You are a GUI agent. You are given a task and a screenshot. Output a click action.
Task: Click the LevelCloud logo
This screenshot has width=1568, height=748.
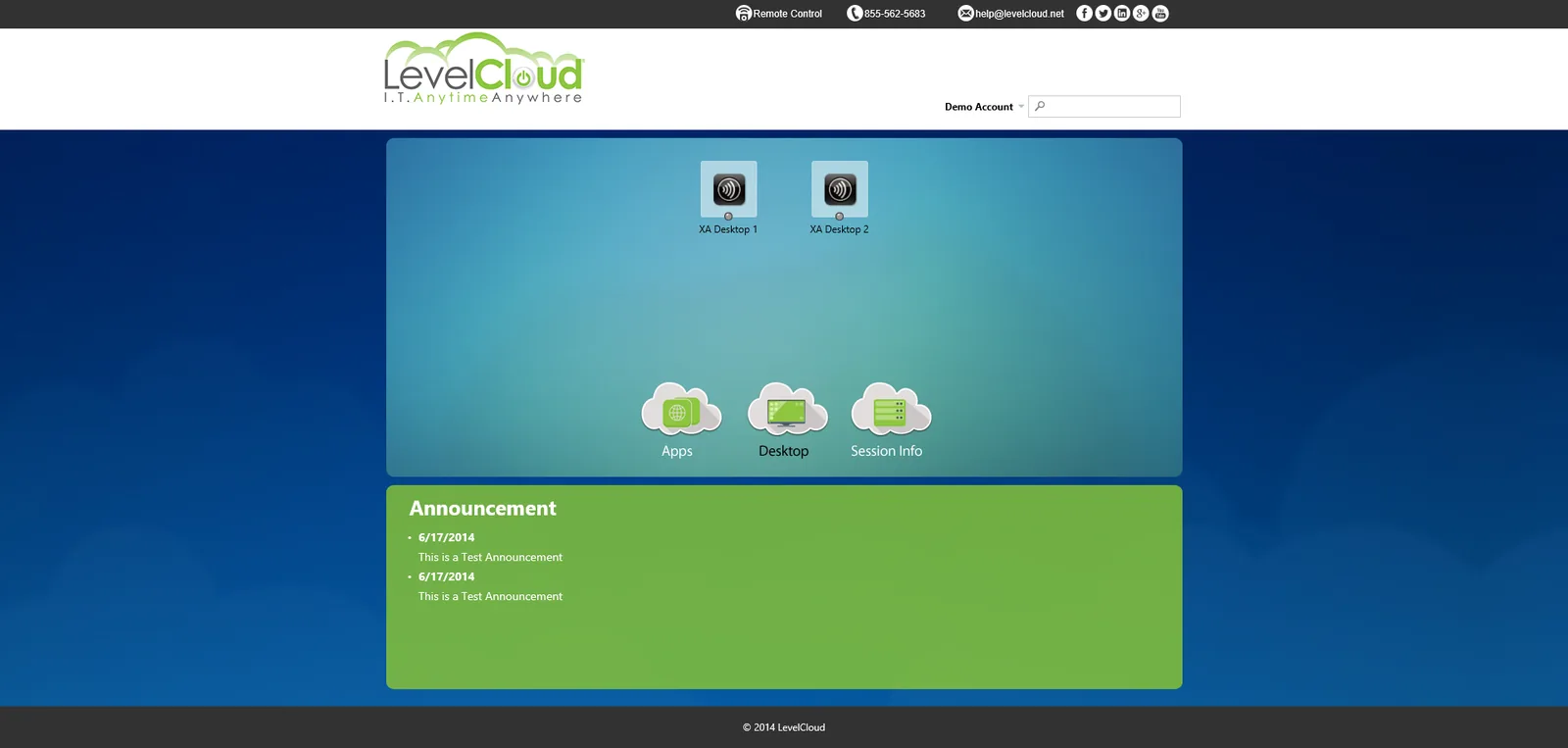(483, 68)
